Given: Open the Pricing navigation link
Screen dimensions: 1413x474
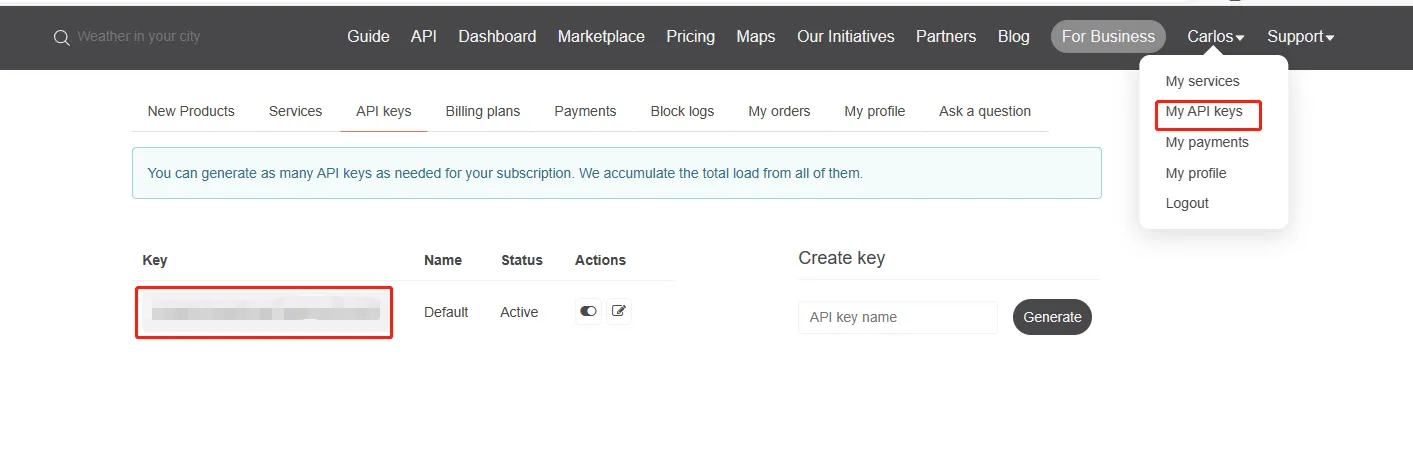Looking at the screenshot, I should coord(691,36).
